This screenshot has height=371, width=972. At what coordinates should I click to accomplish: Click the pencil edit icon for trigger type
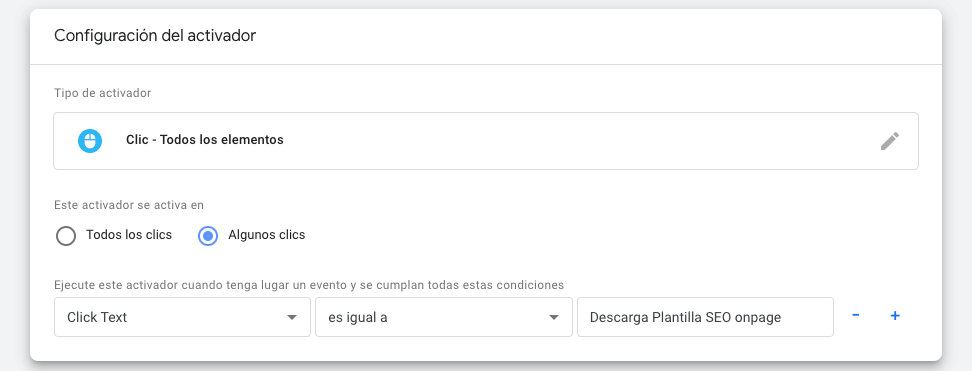890,141
